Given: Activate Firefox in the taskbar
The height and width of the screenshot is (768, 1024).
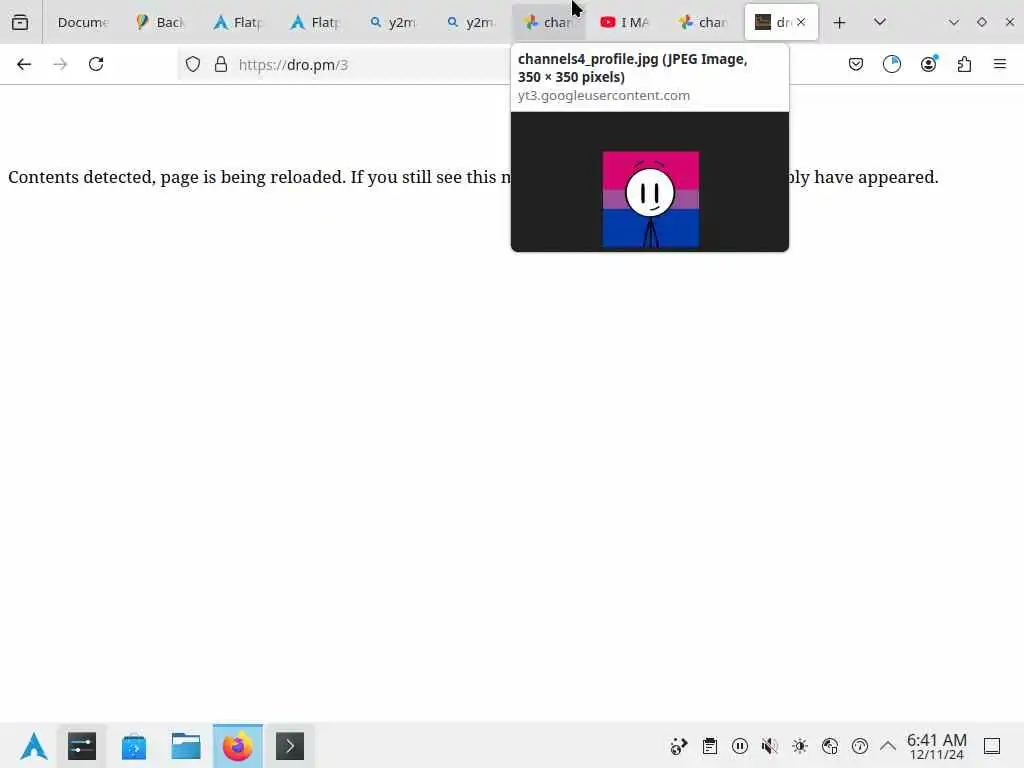Looking at the screenshot, I should (238, 746).
